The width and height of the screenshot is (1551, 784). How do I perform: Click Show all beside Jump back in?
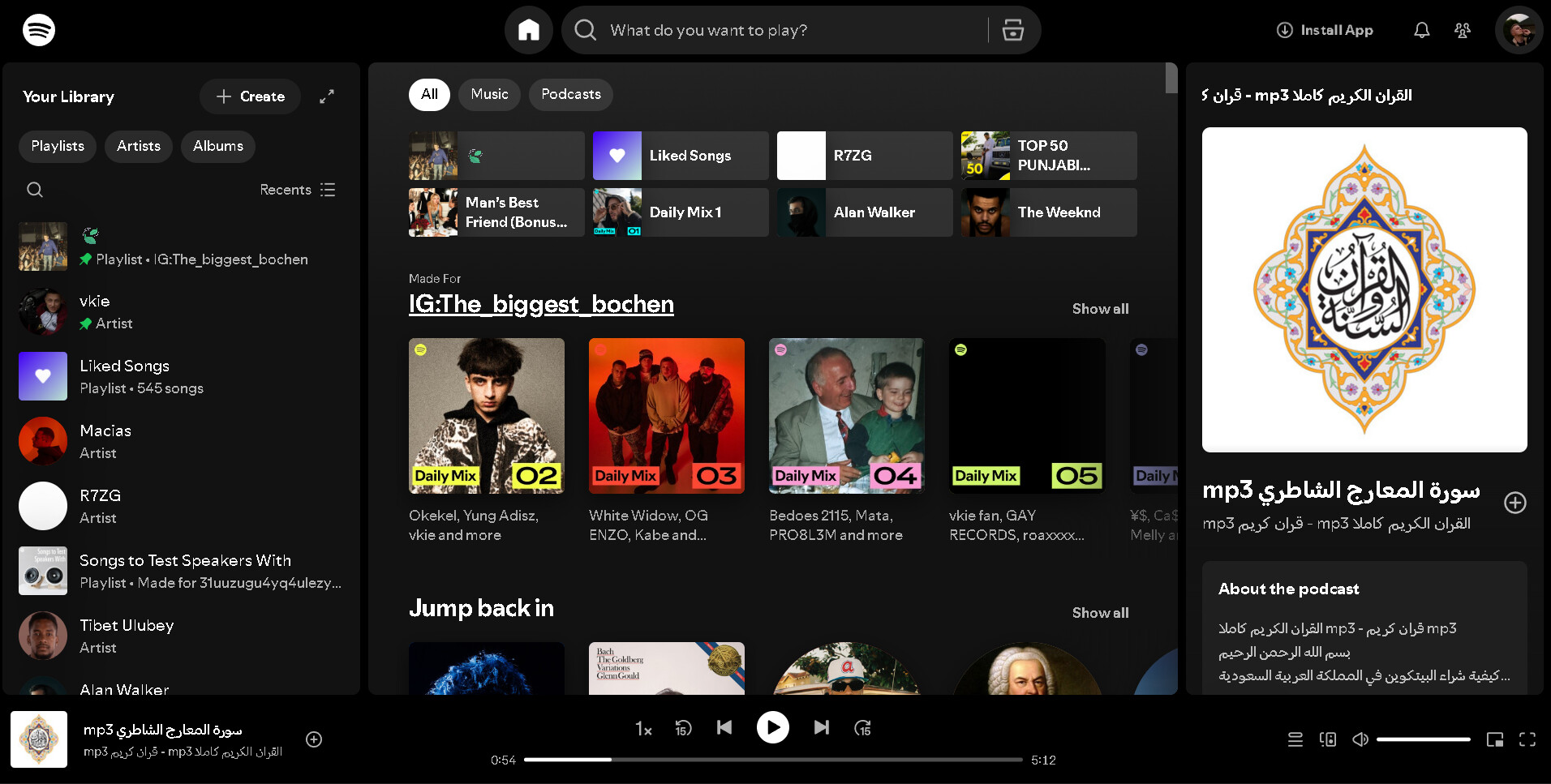(x=1099, y=613)
